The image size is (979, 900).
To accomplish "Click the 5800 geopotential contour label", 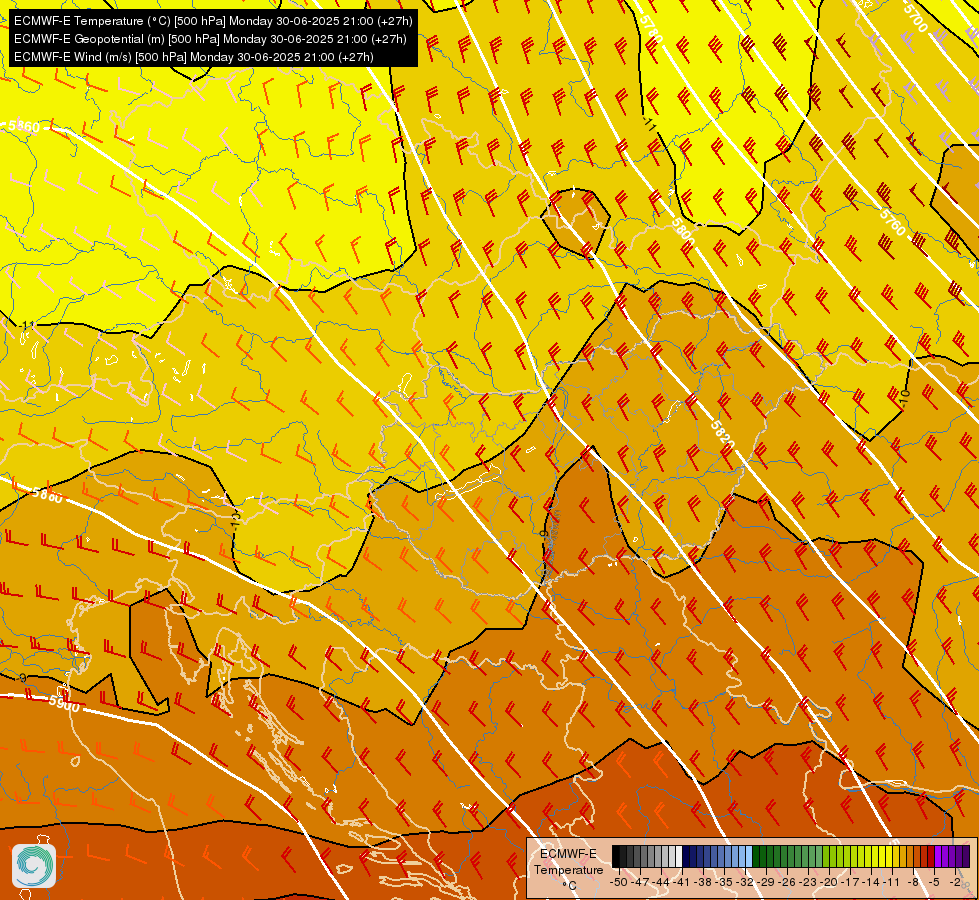I will point(683,233).
